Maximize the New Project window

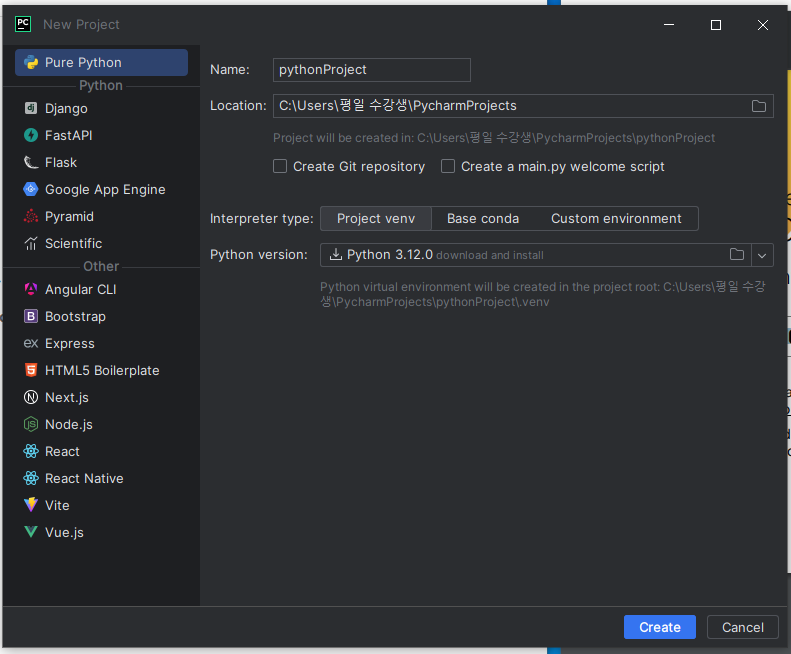tap(716, 25)
